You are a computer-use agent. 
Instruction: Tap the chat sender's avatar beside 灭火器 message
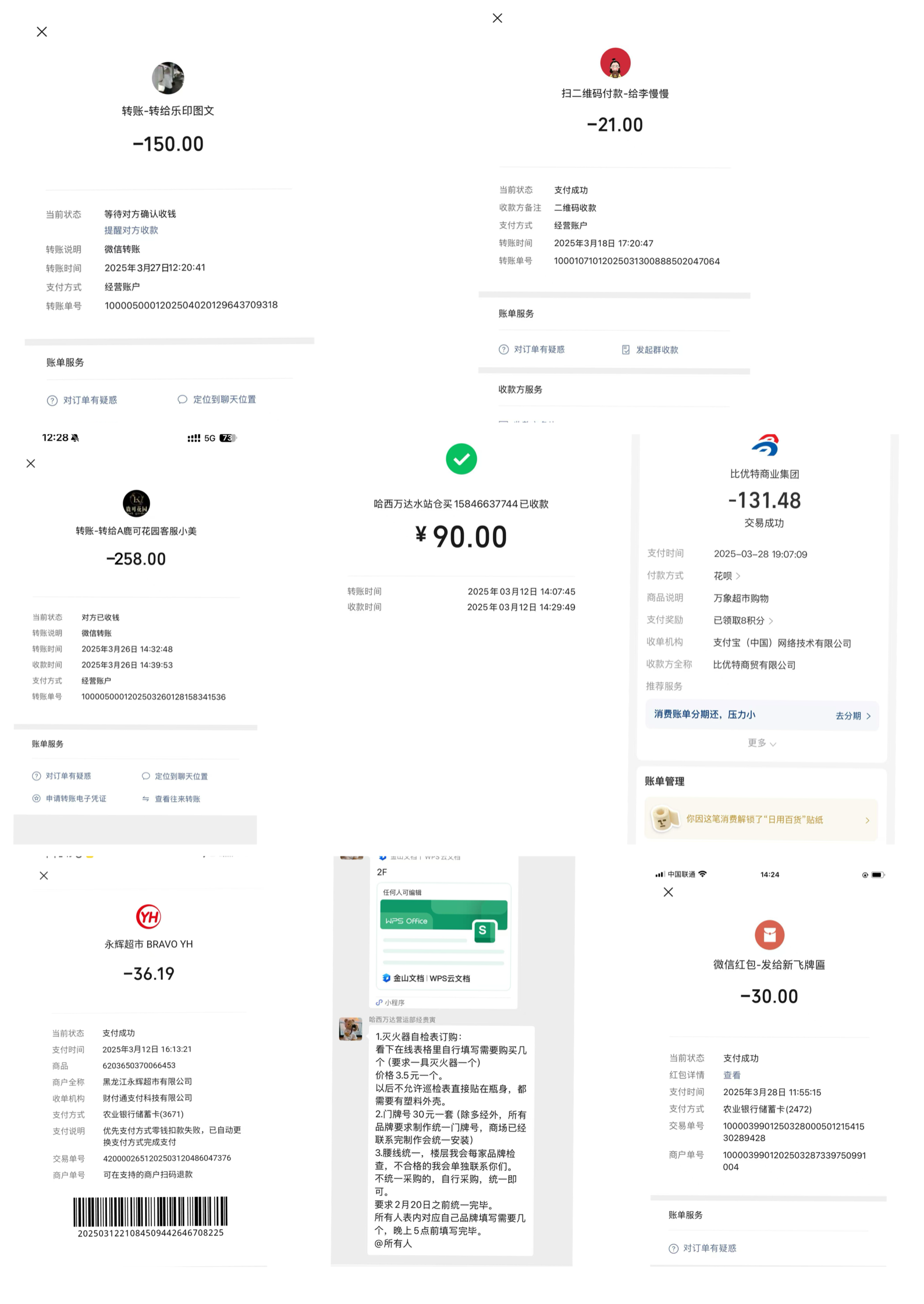point(350,1029)
